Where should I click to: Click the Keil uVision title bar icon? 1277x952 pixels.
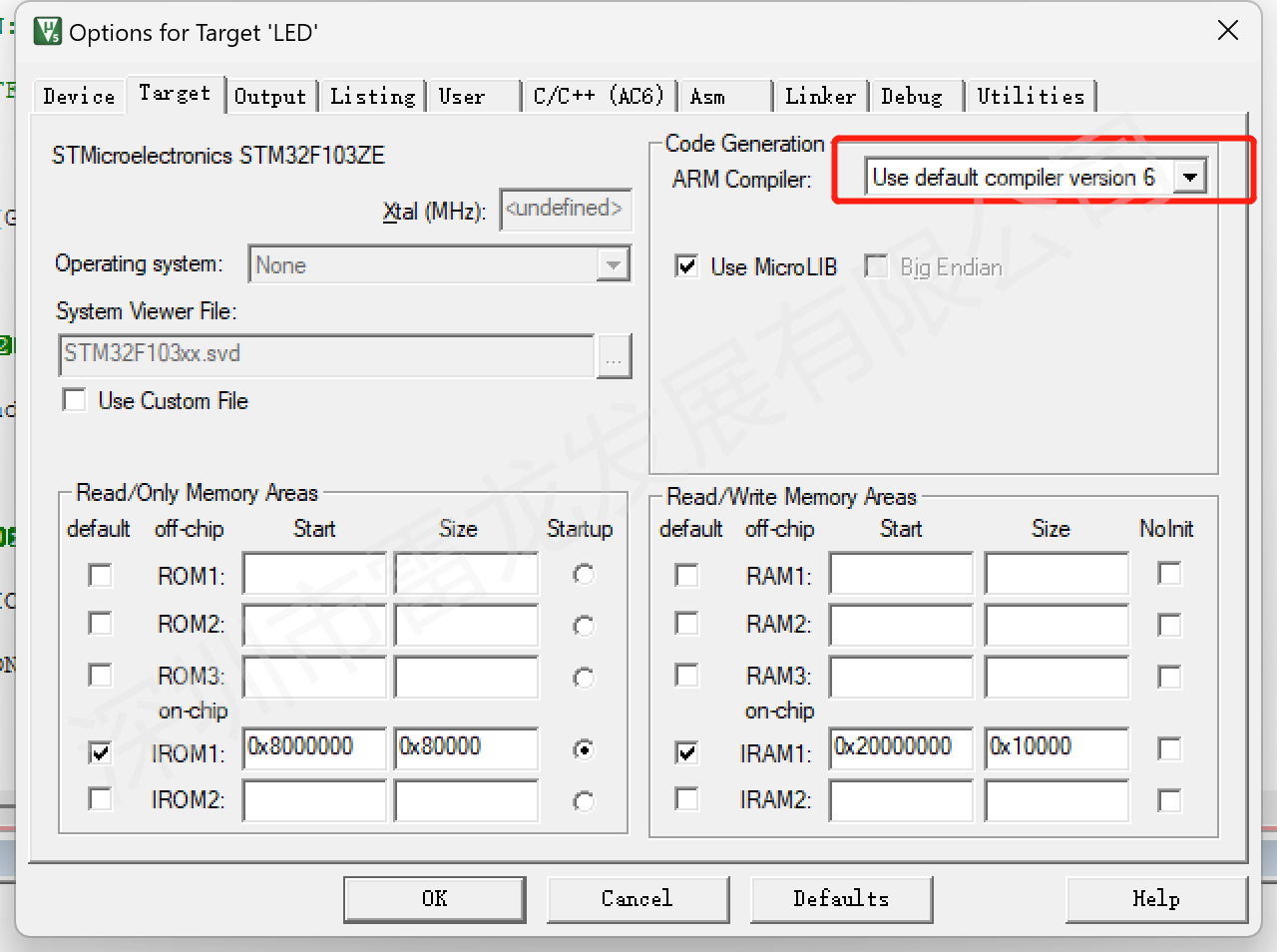(47, 32)
